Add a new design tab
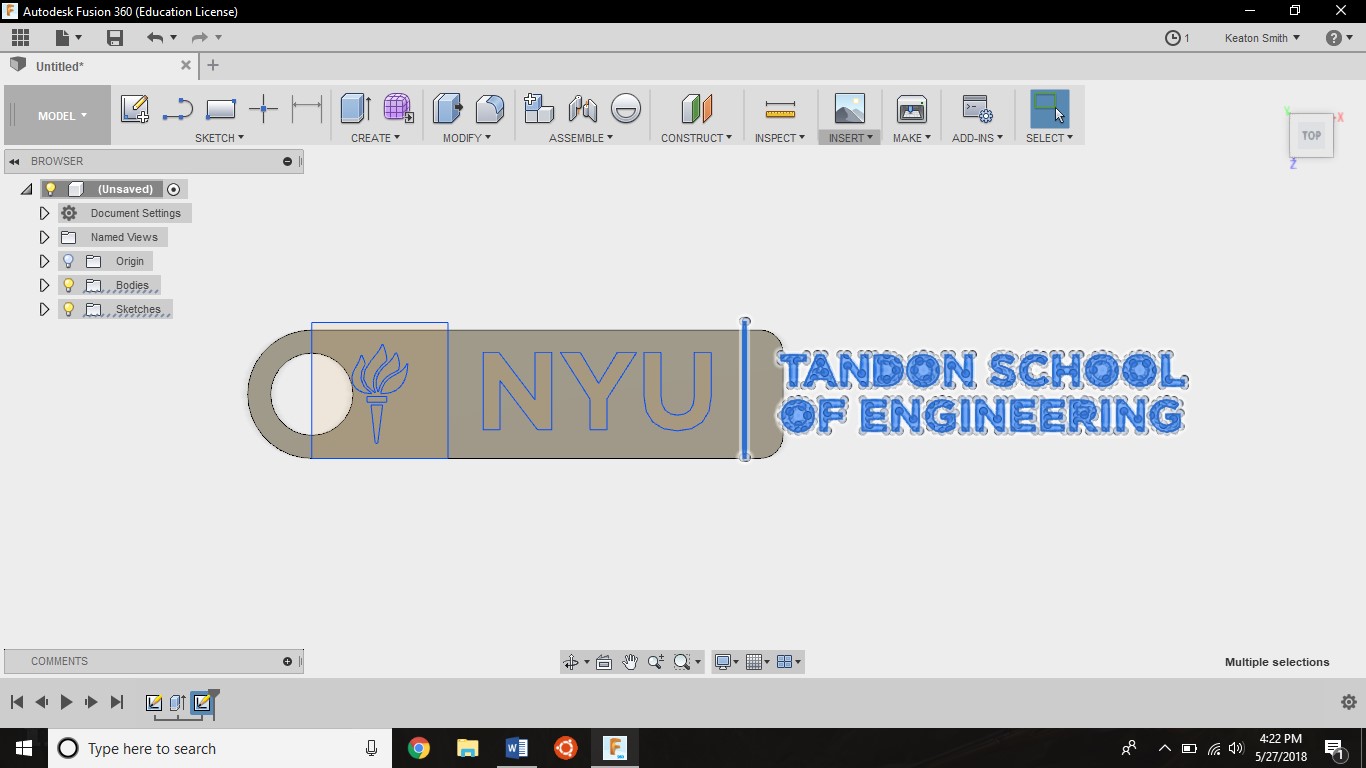Screen dimensions: 1366x768 (x=212, y=65)
